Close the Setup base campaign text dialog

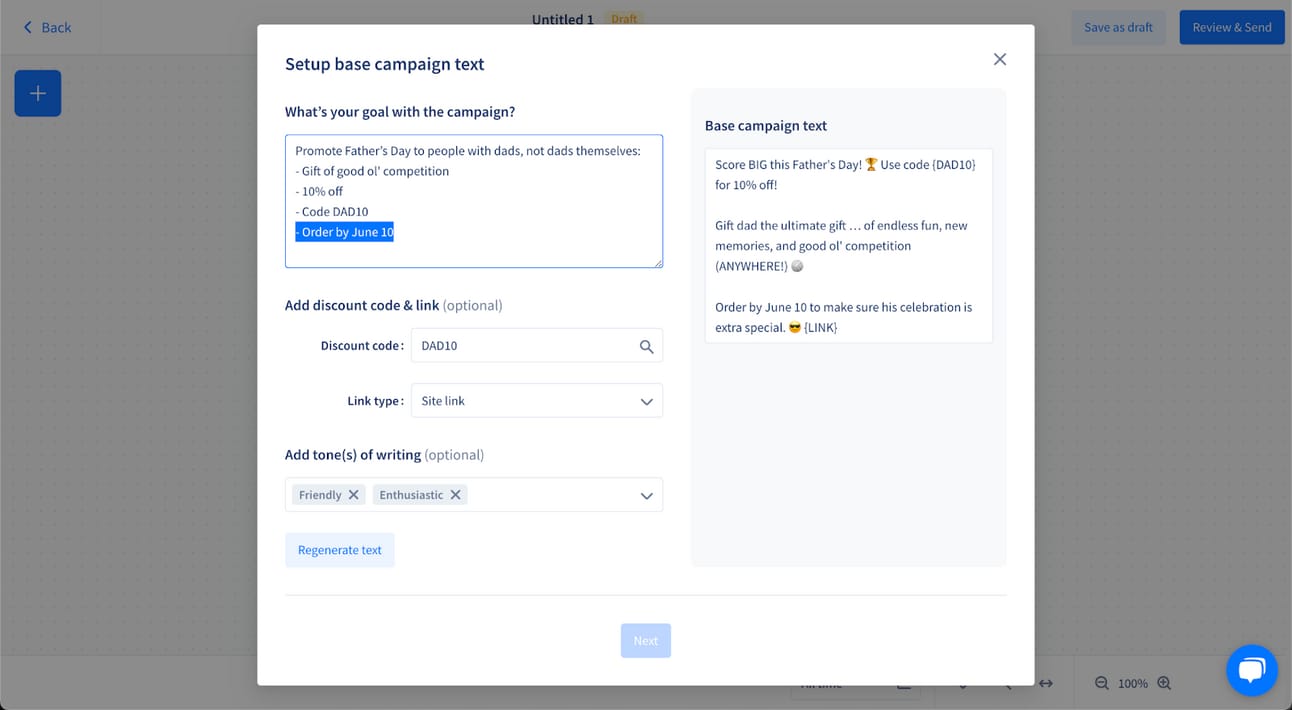tap(999, 60)
